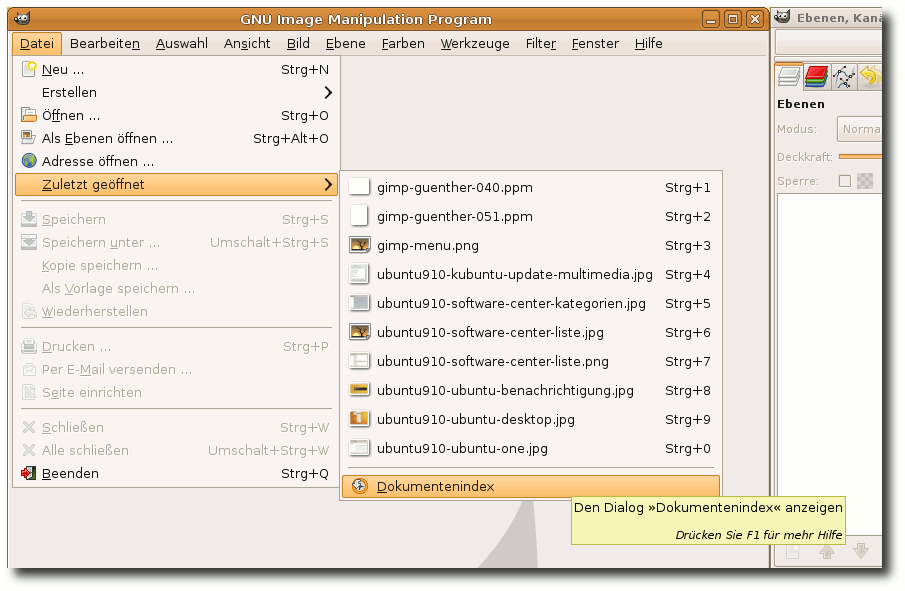Open the Filter menu
This screenshot has width=905, height=591.
[540, 44]
